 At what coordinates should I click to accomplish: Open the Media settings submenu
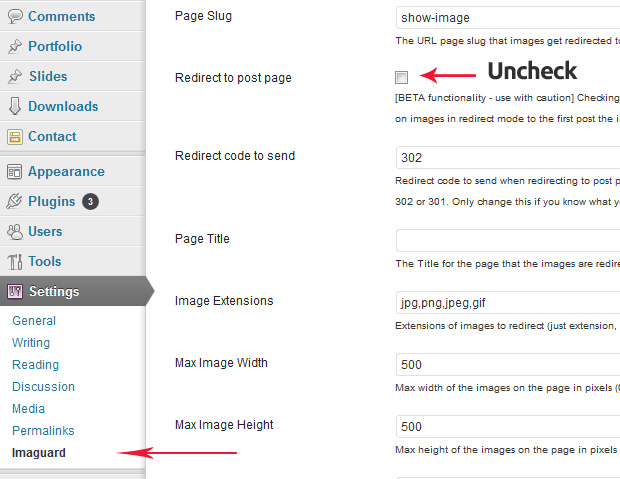point(28,408)
